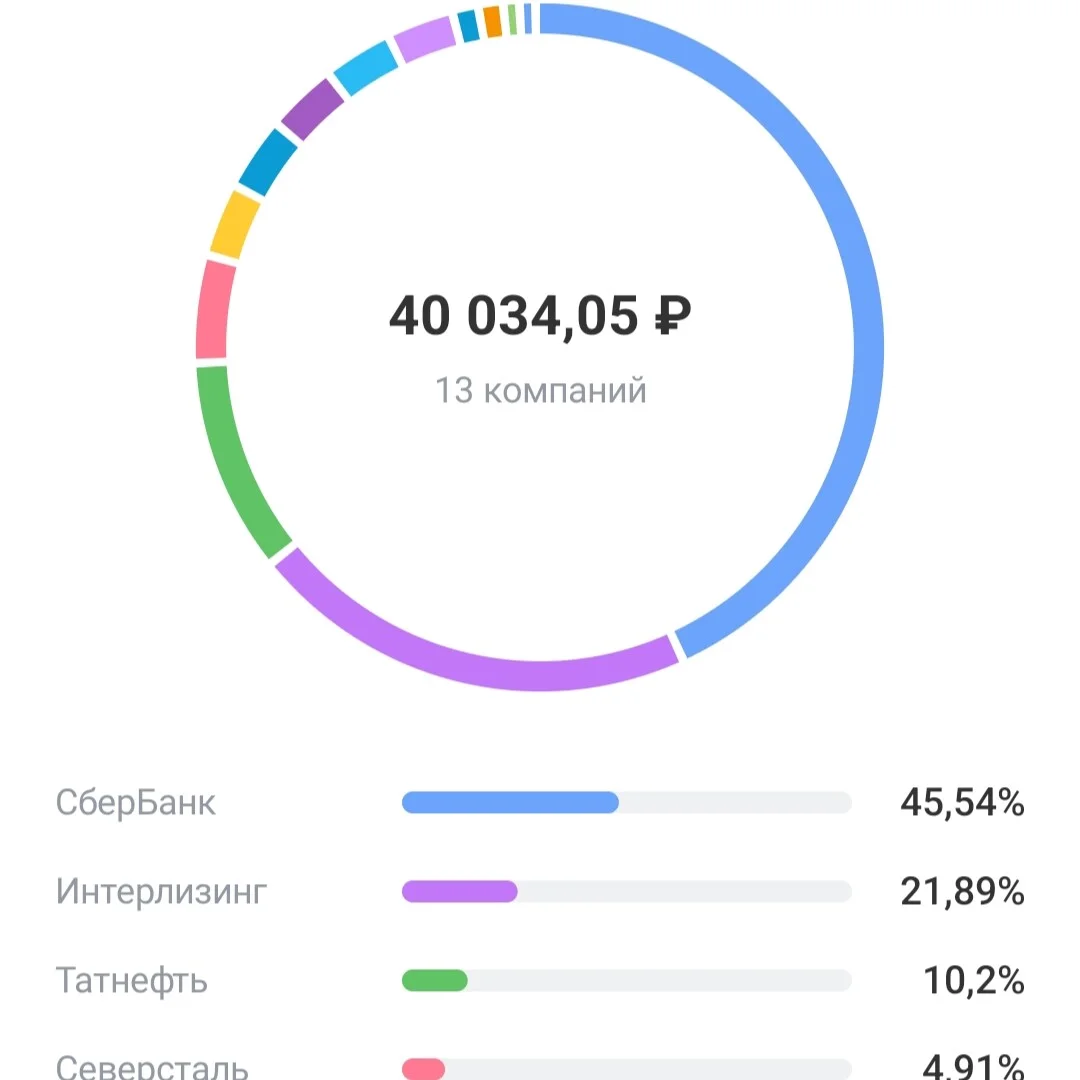This screenshot has width=1080, height=1080.
Task: Select the thin light-green donut segment
Action: [512, 19]
